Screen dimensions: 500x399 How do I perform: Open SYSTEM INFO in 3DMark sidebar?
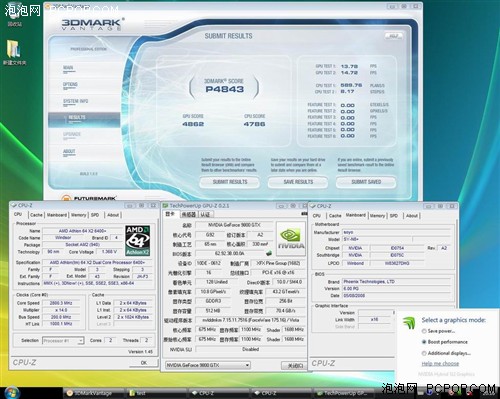click(x=76, y=101)
